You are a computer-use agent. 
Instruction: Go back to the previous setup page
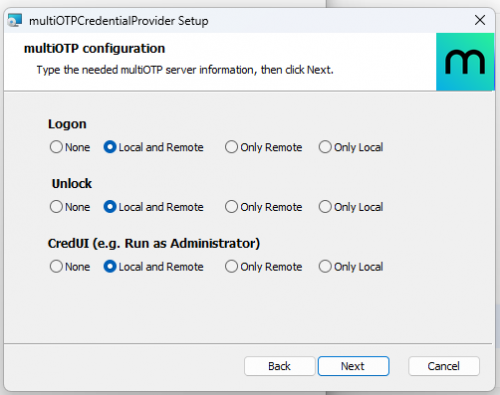[279, 366]
